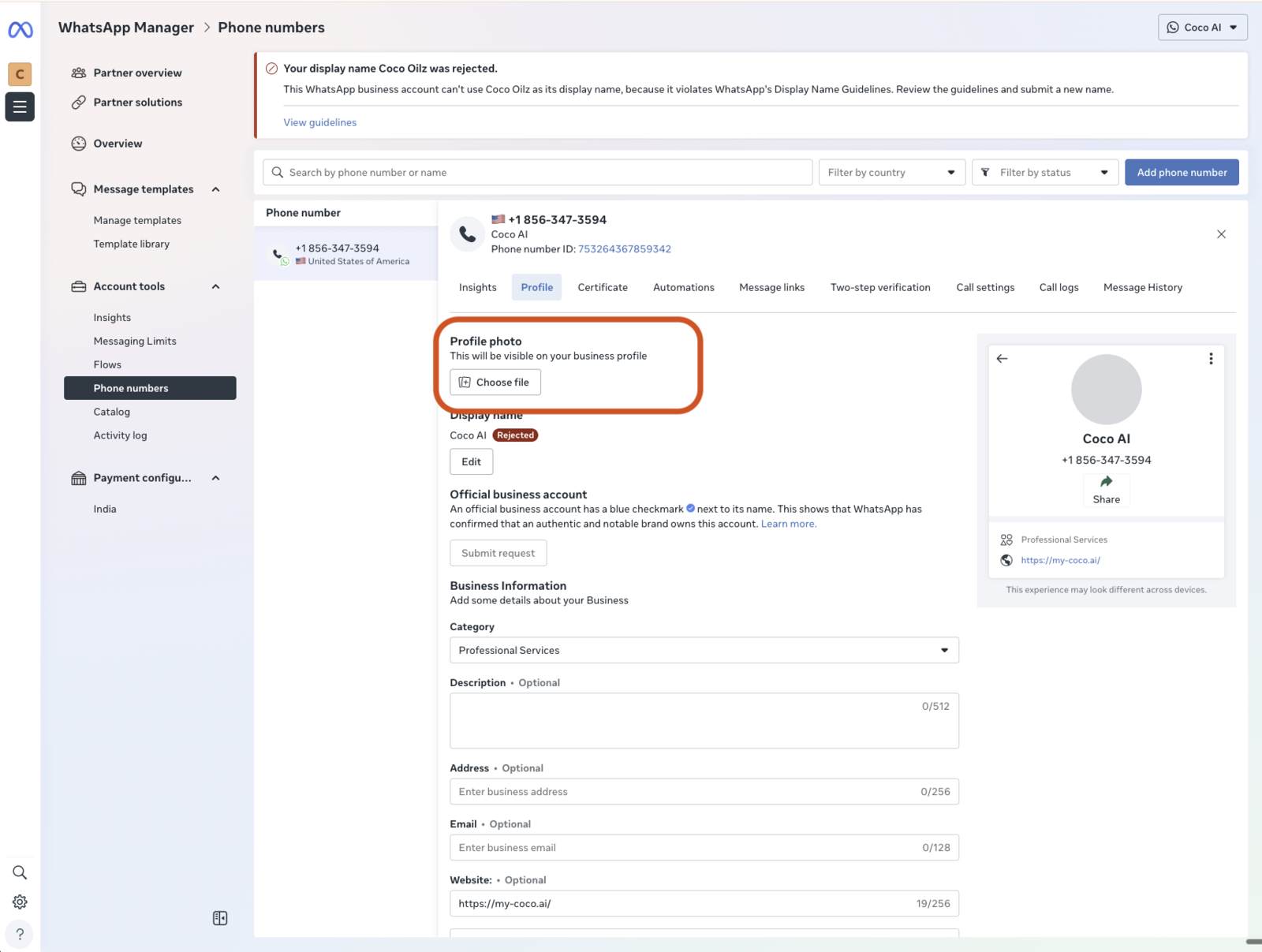1262x952 pixels.
Task: Switch to the Certificate tab
Action: (x=603, y=287)
